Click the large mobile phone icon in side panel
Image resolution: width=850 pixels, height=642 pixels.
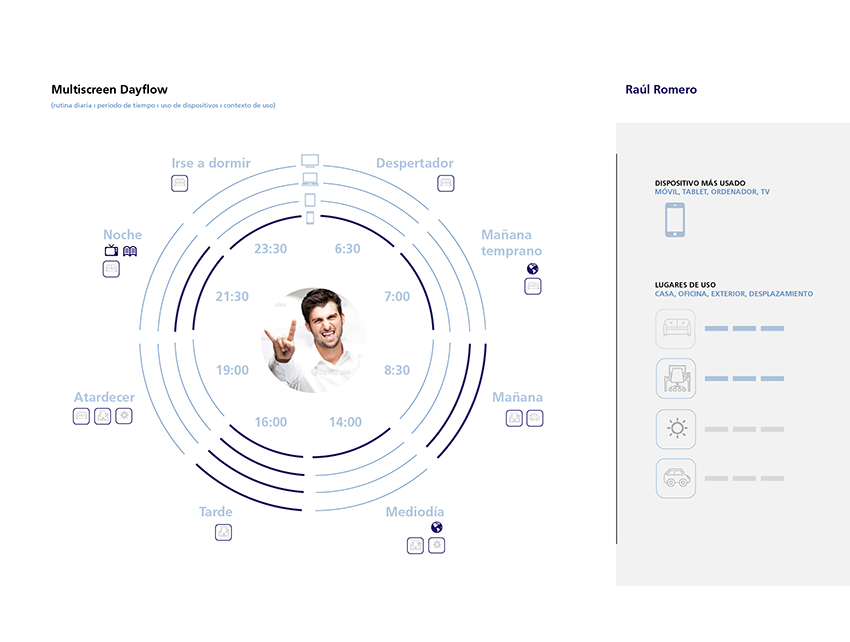click(x=675, y=220)
